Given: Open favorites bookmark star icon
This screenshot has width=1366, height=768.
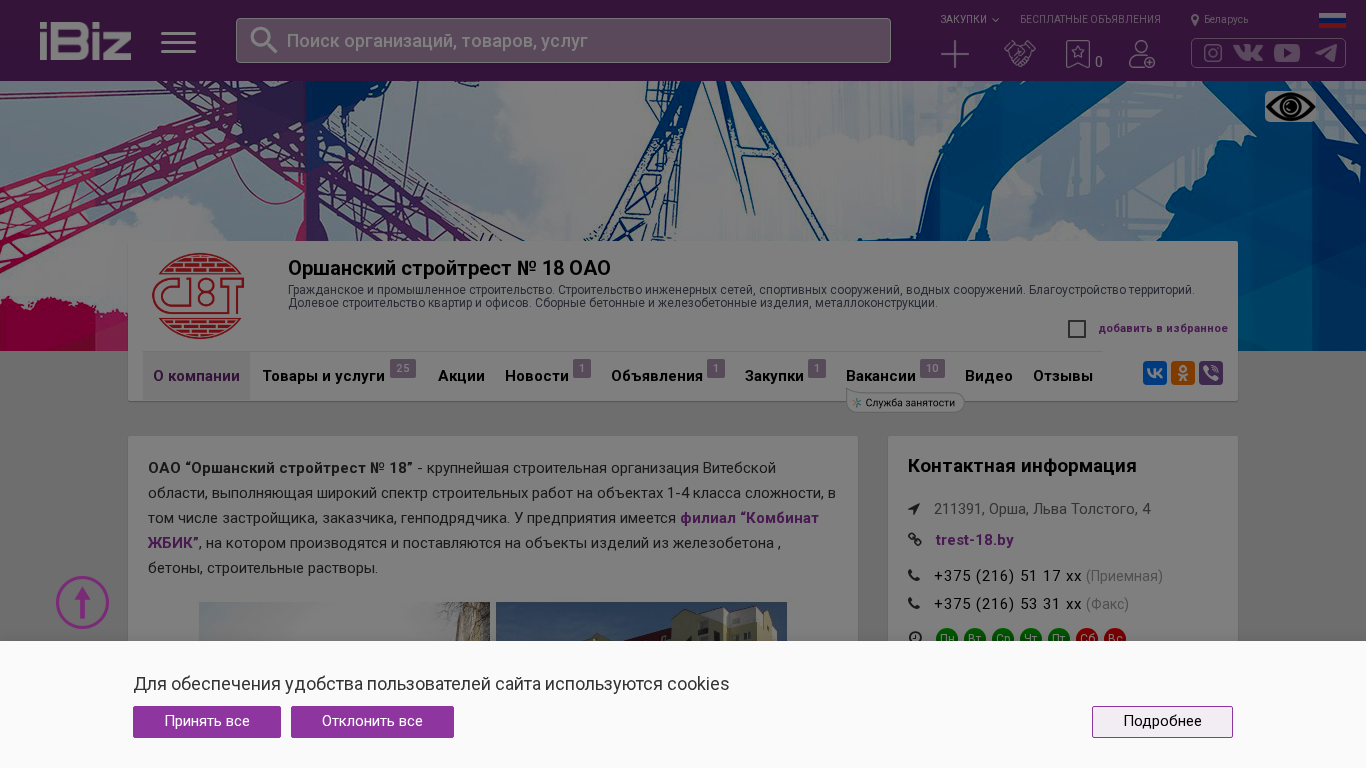Looking at the screenshot, I should click(x=1078, y=54).
